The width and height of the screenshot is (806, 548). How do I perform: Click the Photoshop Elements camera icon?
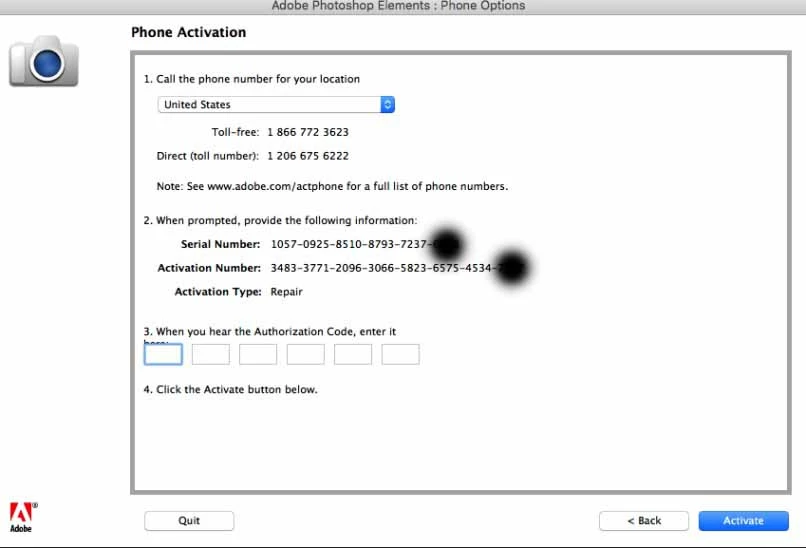tap(44, 61)
